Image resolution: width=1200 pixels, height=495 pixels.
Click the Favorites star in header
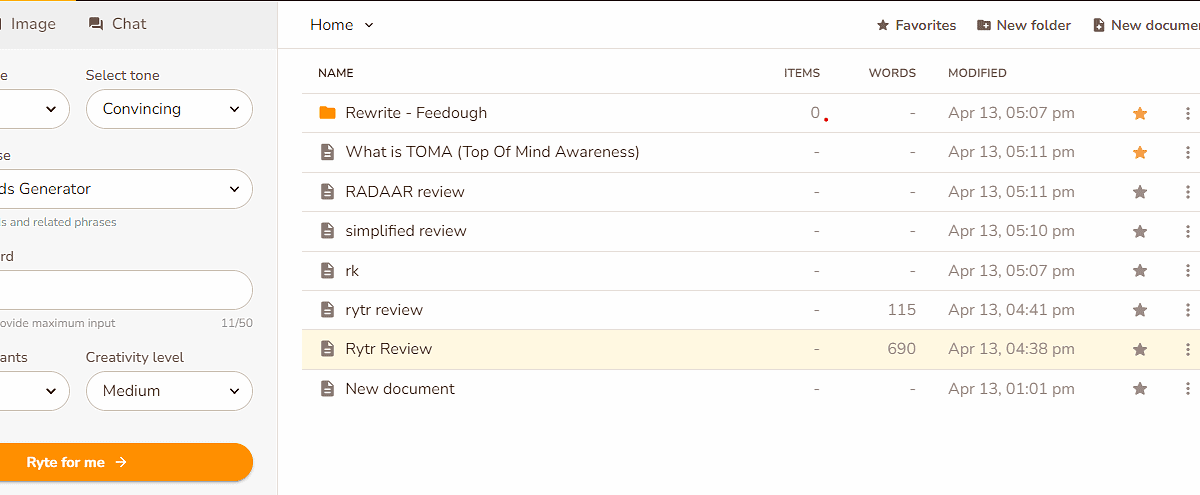[x=883, y=25]
